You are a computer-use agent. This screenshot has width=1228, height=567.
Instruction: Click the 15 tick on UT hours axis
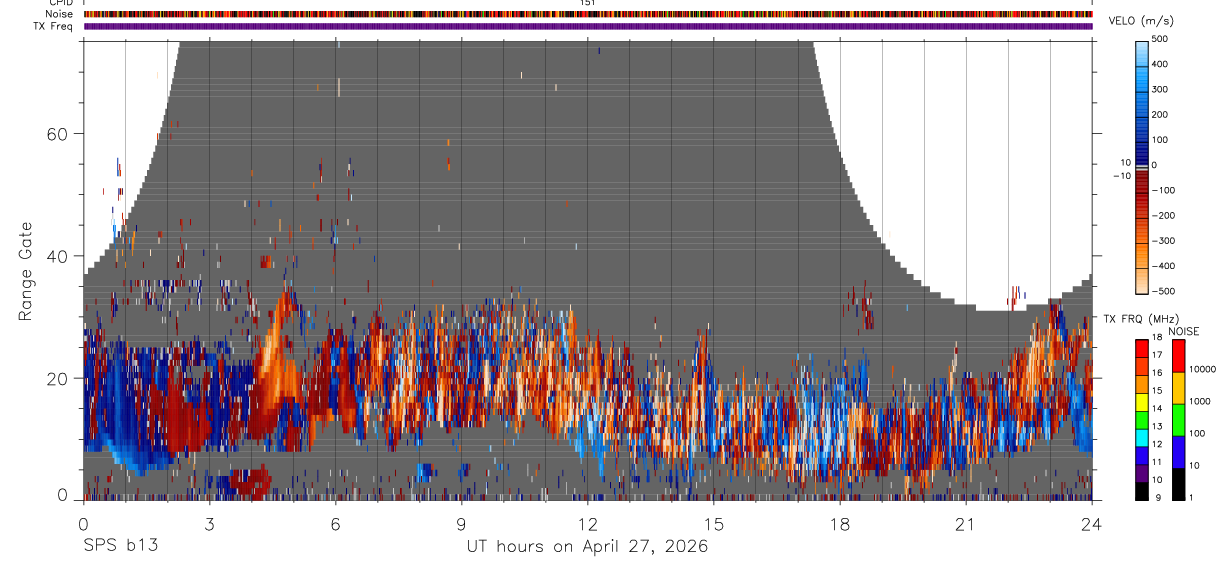click(x=714, y=522)
